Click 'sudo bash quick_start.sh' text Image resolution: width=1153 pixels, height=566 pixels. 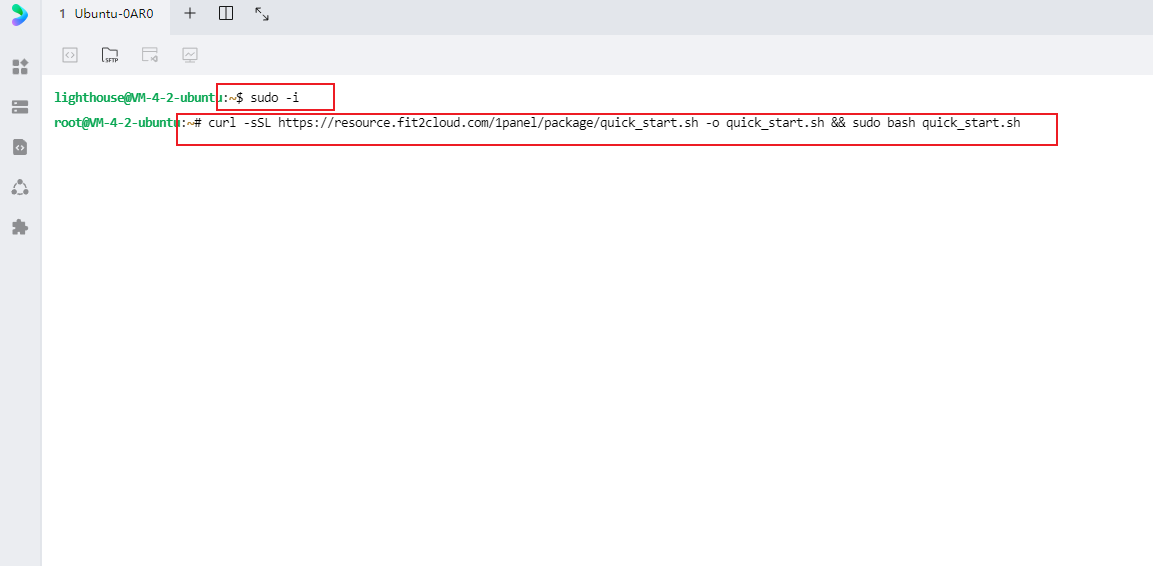click(x=936, y=122)
